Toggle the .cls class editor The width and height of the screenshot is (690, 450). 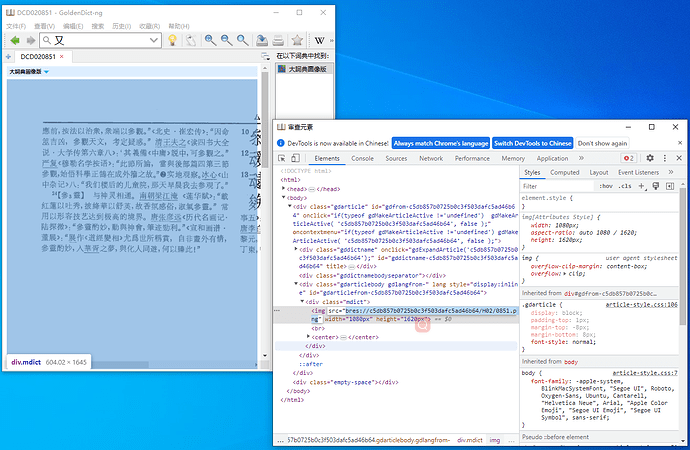[x=625, y=186]
